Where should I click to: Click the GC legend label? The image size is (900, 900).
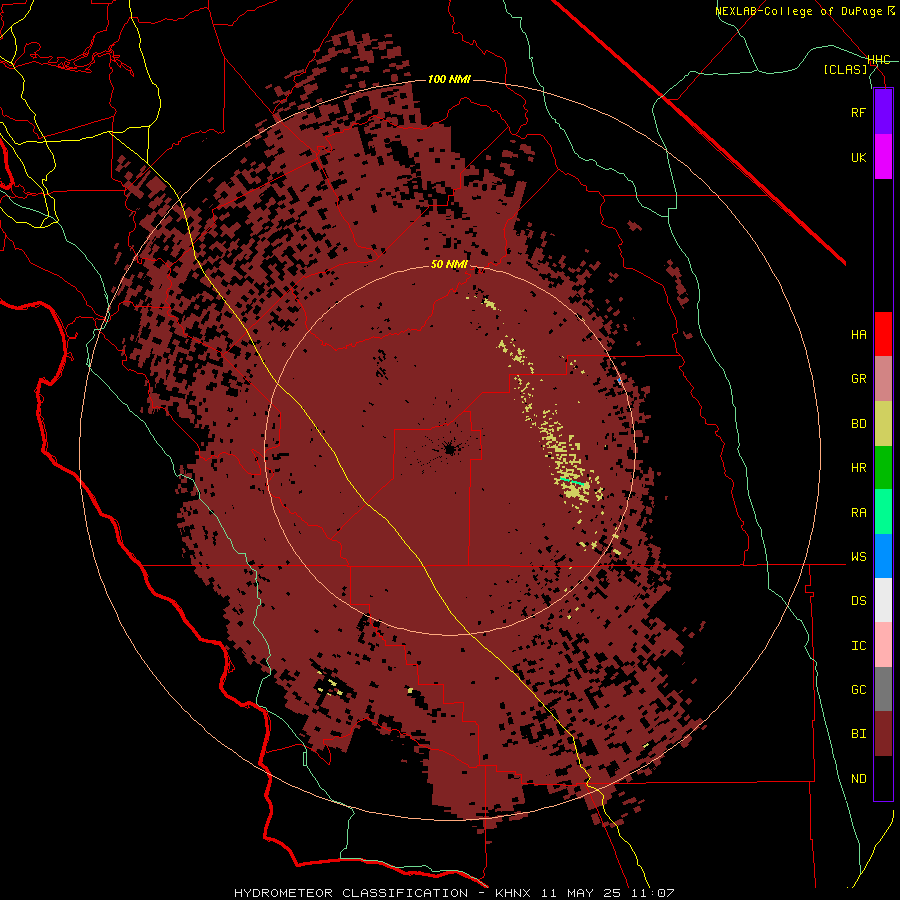coord(858,690)
